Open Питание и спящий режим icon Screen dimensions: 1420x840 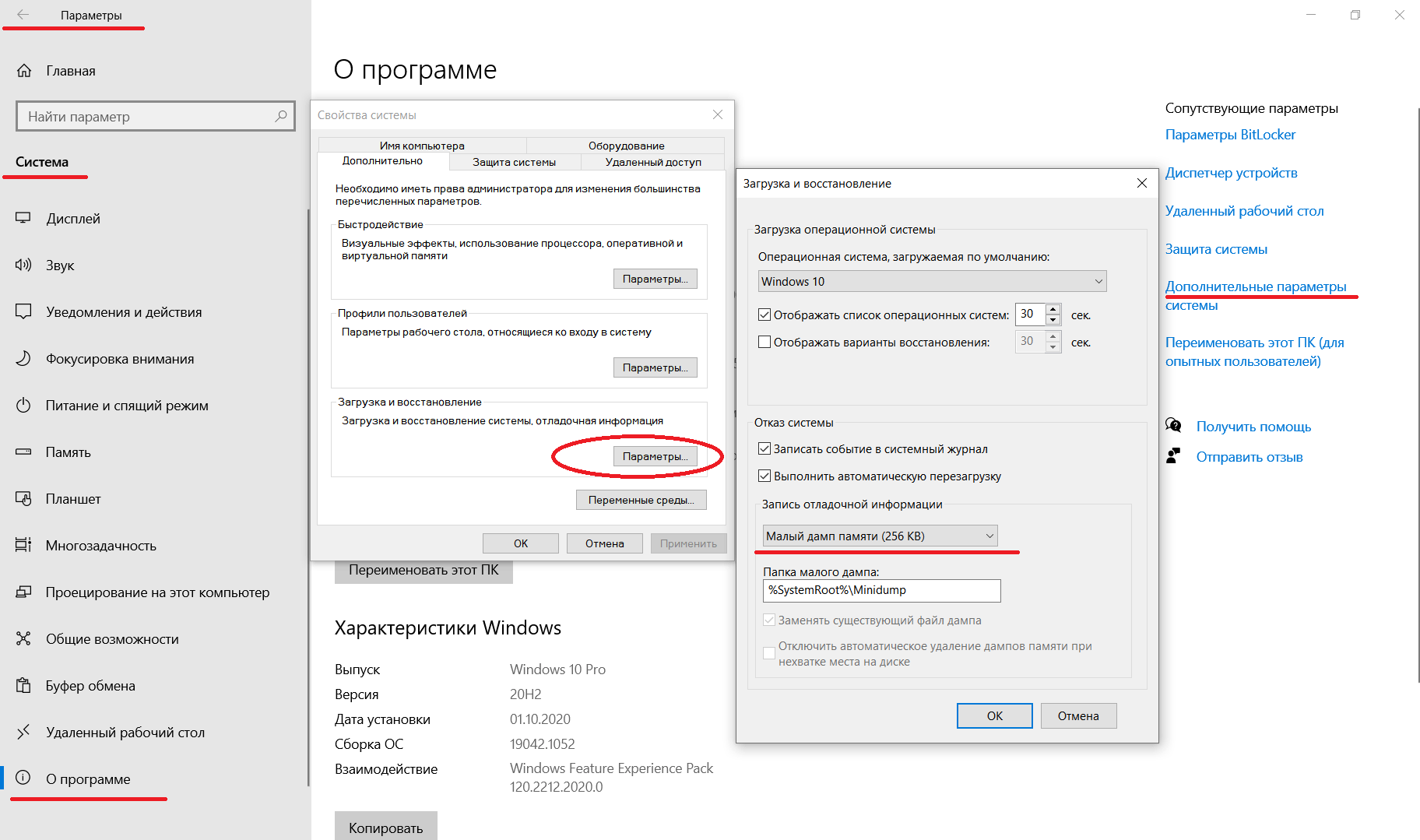coord(23,406)
